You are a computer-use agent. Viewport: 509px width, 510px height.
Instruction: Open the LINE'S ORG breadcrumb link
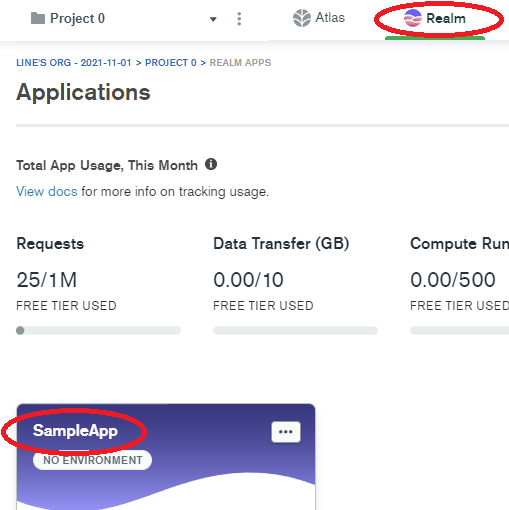(74, 63)
